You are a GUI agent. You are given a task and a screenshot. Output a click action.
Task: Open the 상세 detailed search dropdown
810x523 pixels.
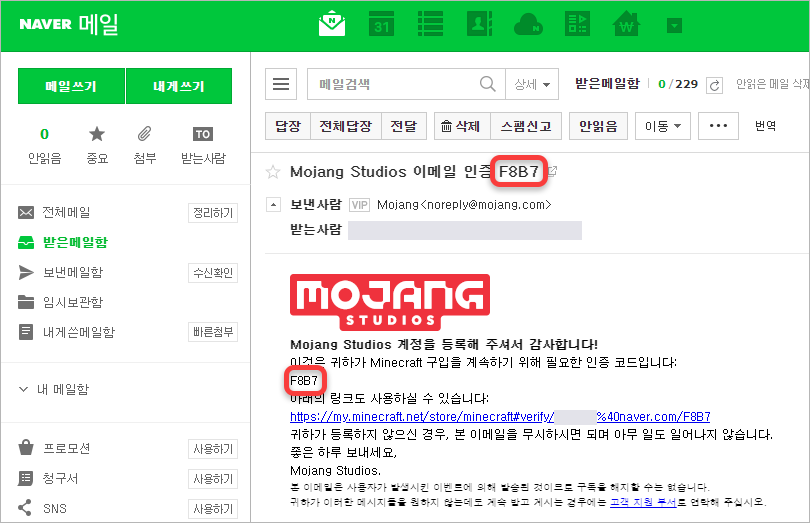pyautogui.click(x=532, y=84)
